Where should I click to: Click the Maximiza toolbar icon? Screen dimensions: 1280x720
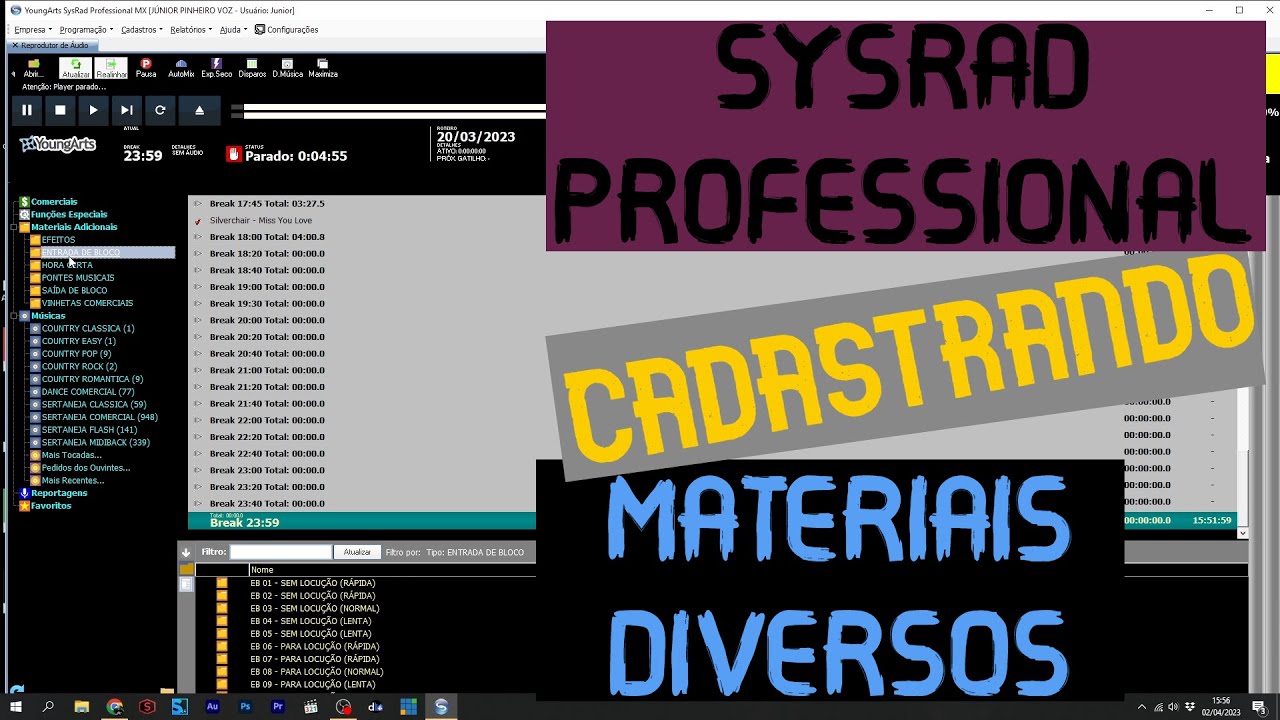(323, 68)
